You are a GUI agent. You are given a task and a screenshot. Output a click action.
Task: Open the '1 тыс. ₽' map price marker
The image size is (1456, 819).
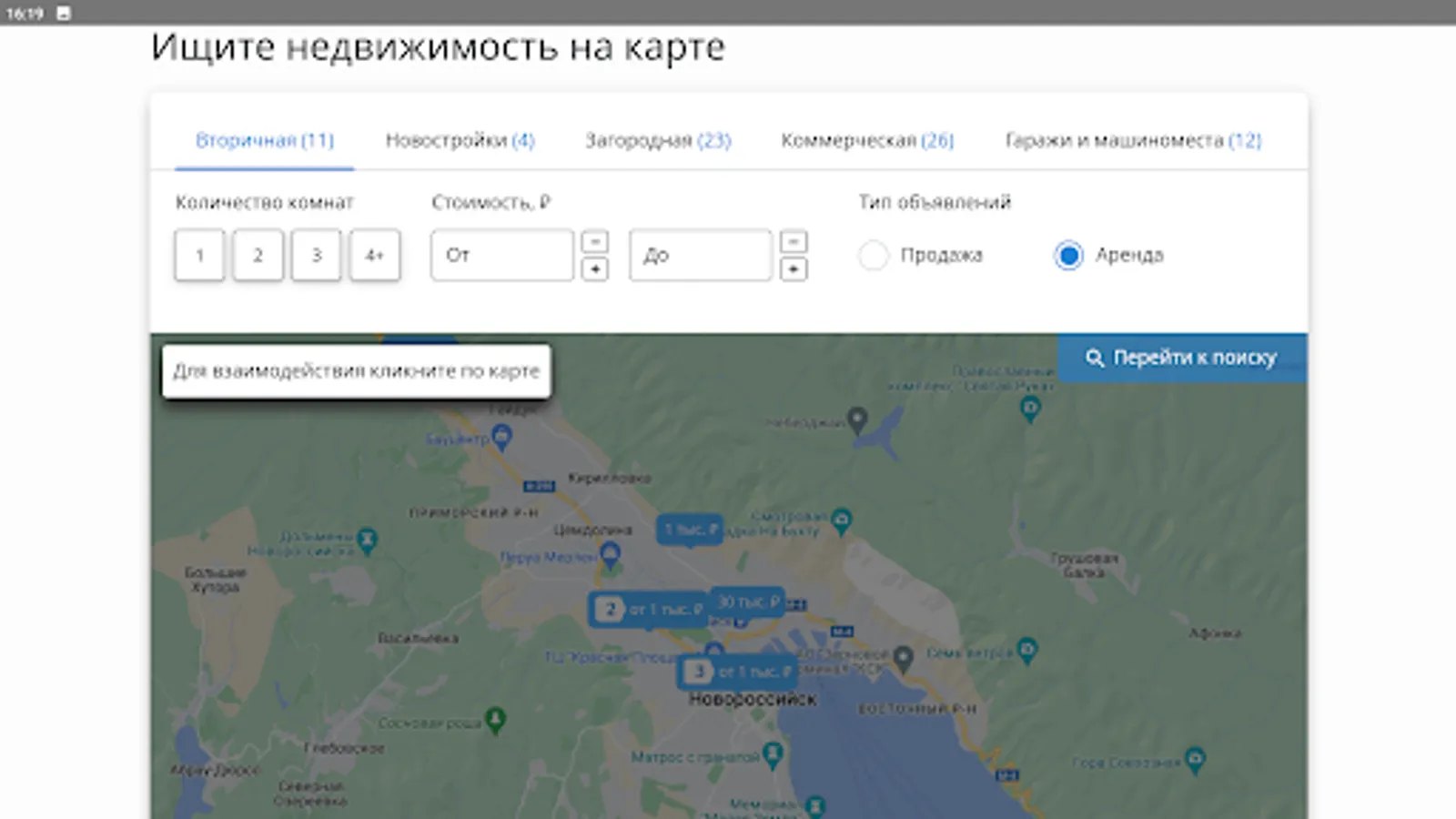coord(690,530)
